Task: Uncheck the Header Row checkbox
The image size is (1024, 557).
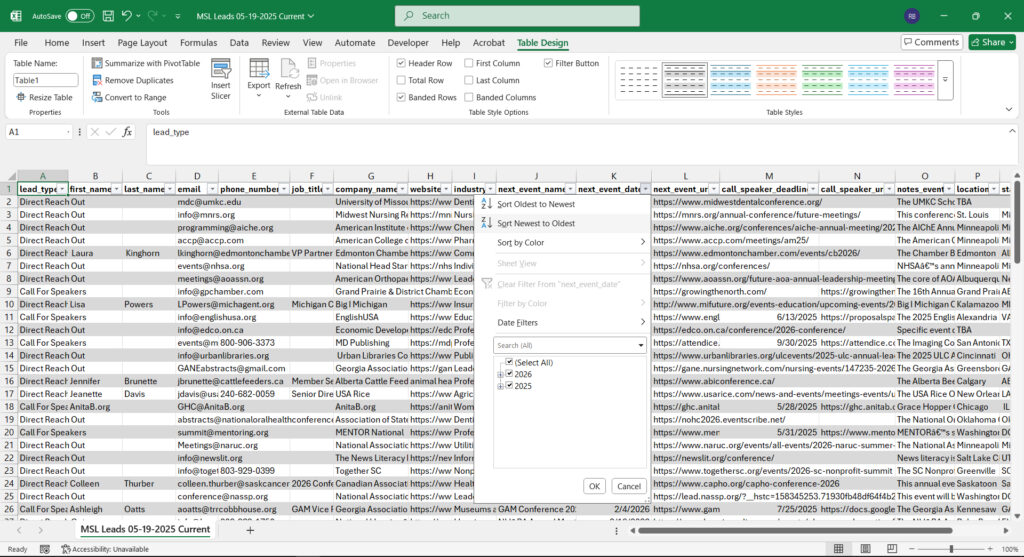Action: [401, 63]
